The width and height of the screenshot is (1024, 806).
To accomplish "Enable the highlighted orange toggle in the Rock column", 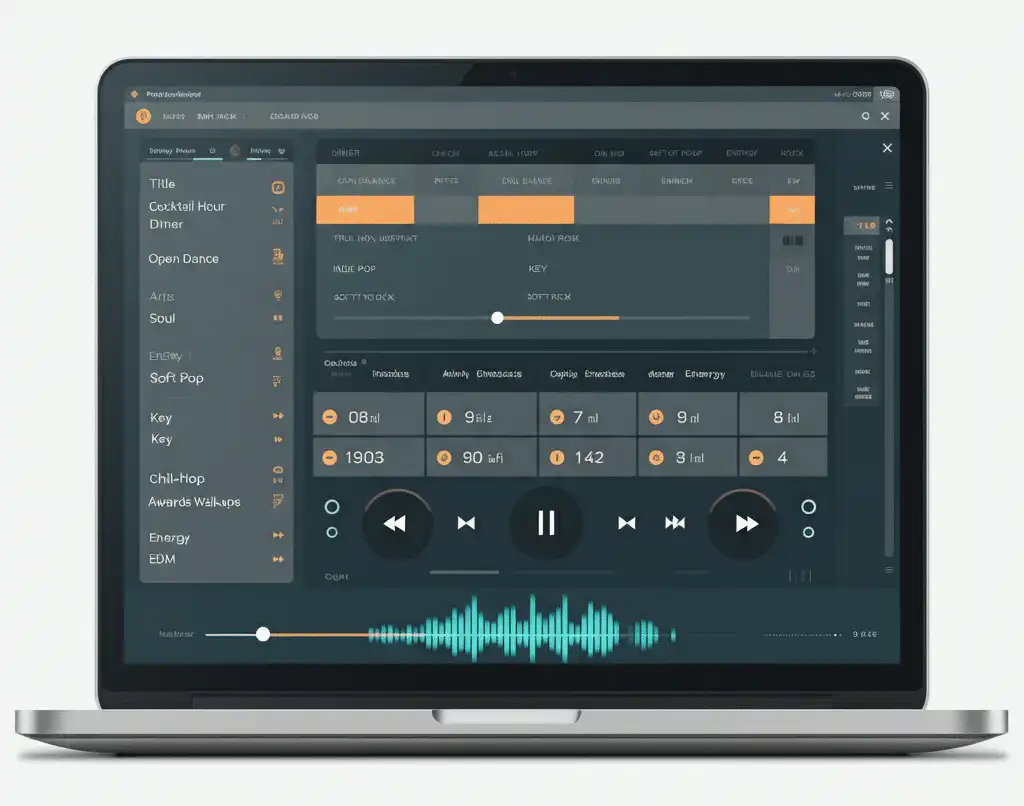I will [793, 209].
